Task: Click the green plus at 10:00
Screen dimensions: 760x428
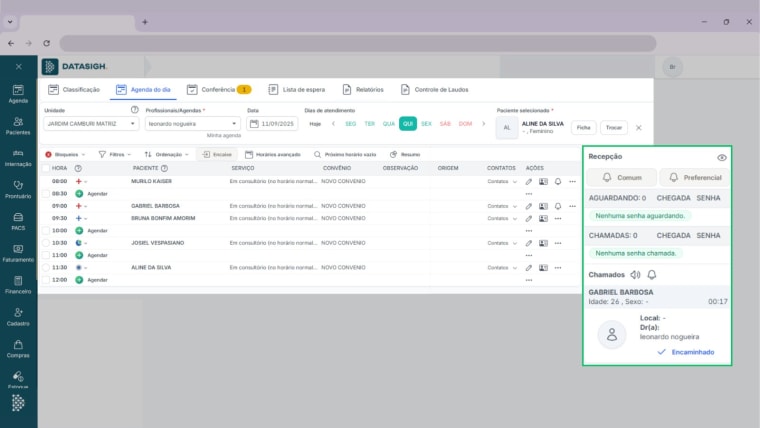Action: (79, 231)
